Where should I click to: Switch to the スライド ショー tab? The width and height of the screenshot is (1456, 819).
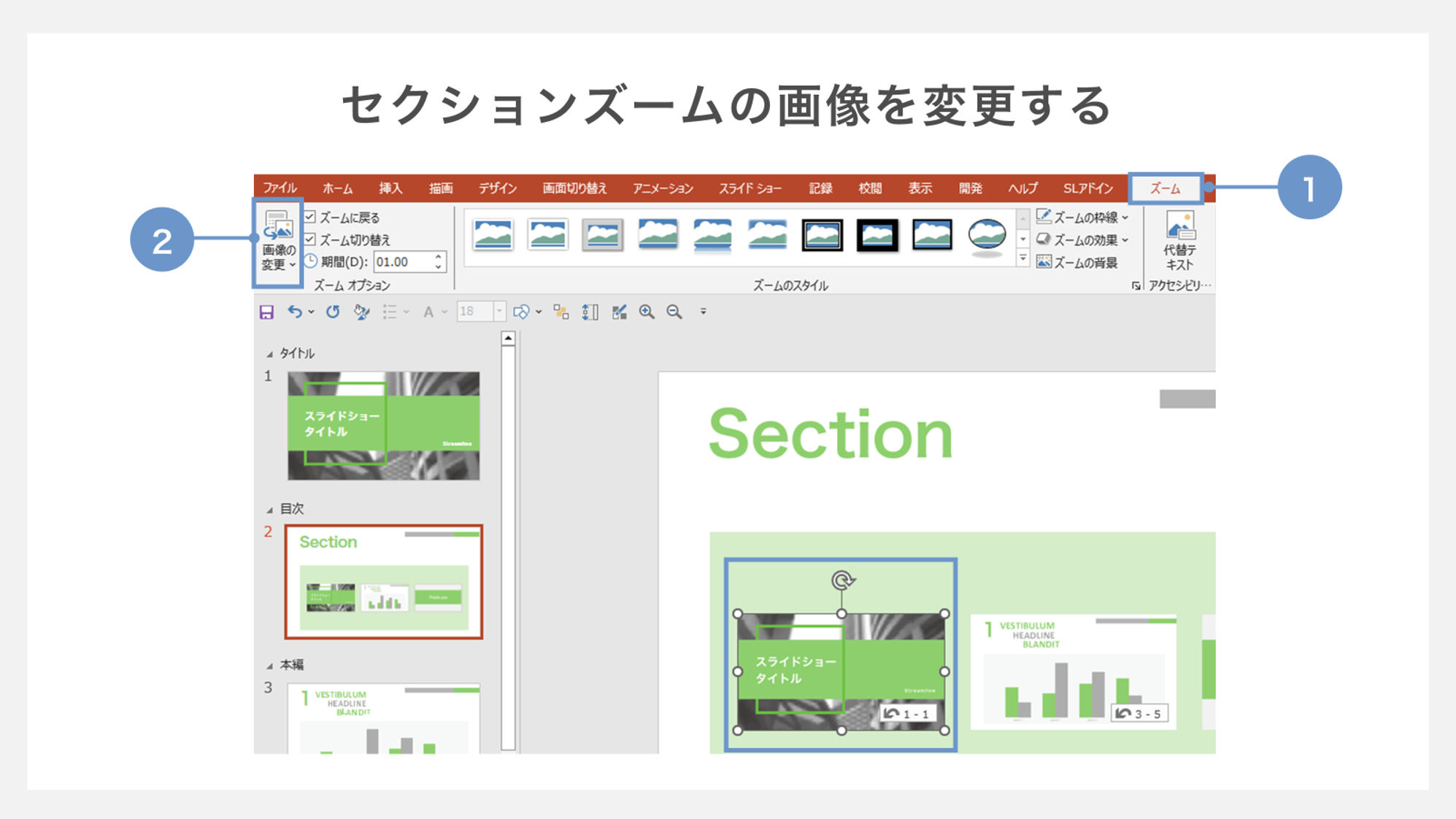click(x=750, y=188)
